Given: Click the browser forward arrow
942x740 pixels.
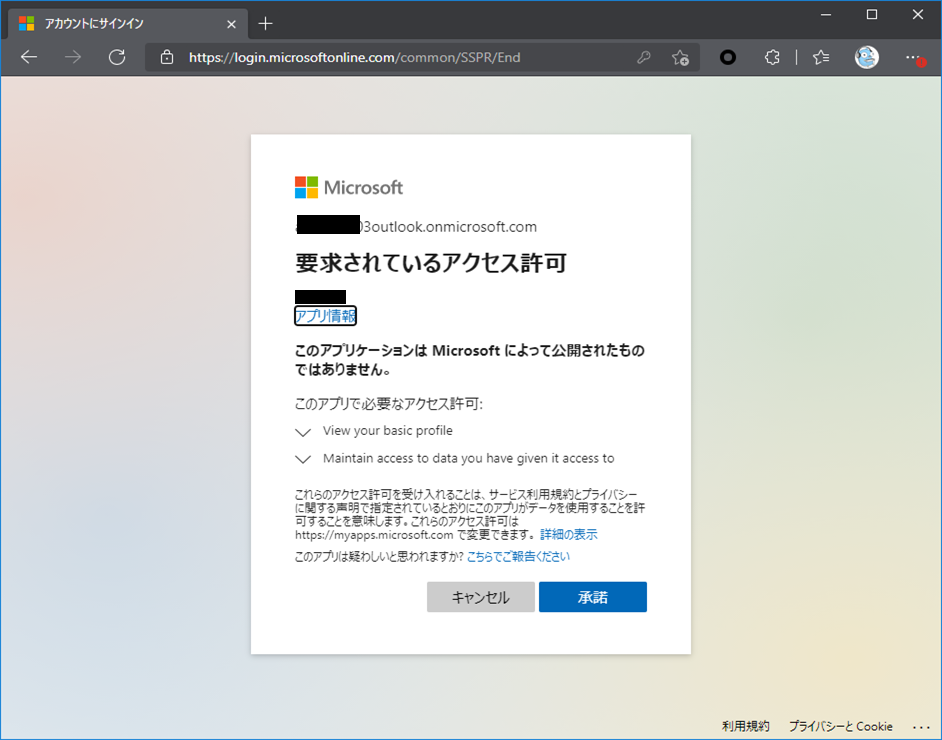Looking at the screenshot, I should pos(73,57).
